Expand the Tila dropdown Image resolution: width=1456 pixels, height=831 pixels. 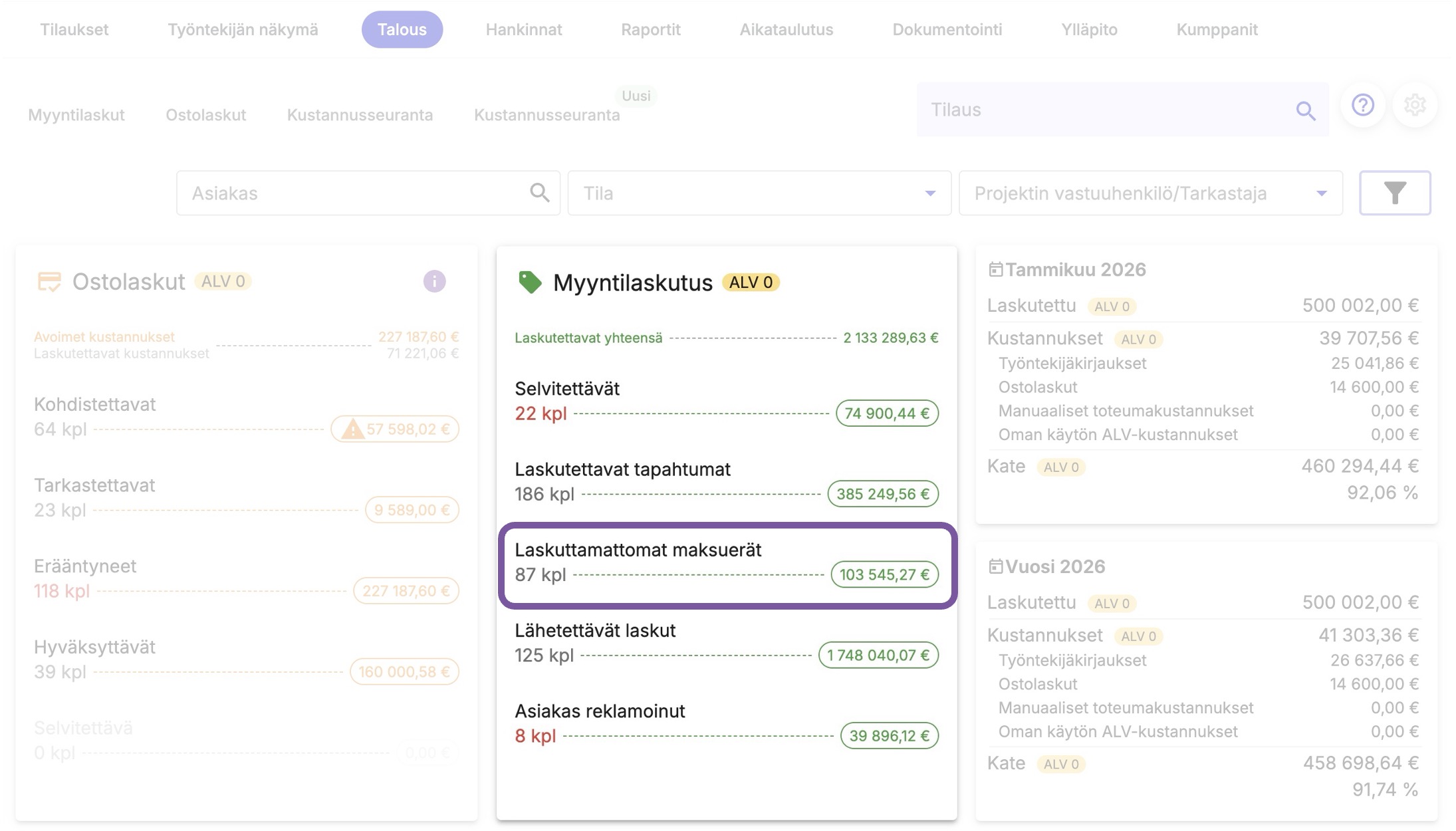click(930, 193)
